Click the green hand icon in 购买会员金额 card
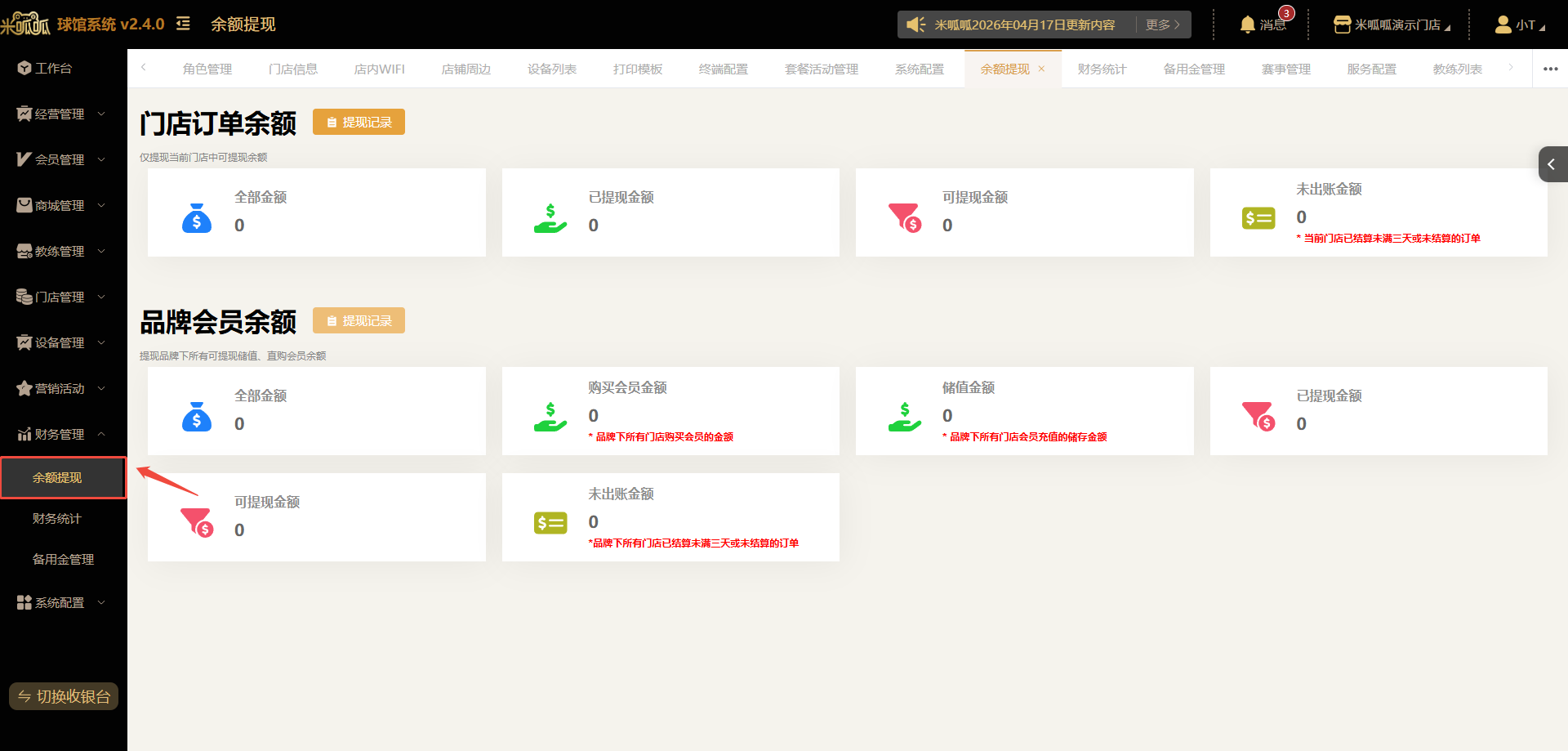This screenshot has width=1568, height=751. click(x=550, y=417)
